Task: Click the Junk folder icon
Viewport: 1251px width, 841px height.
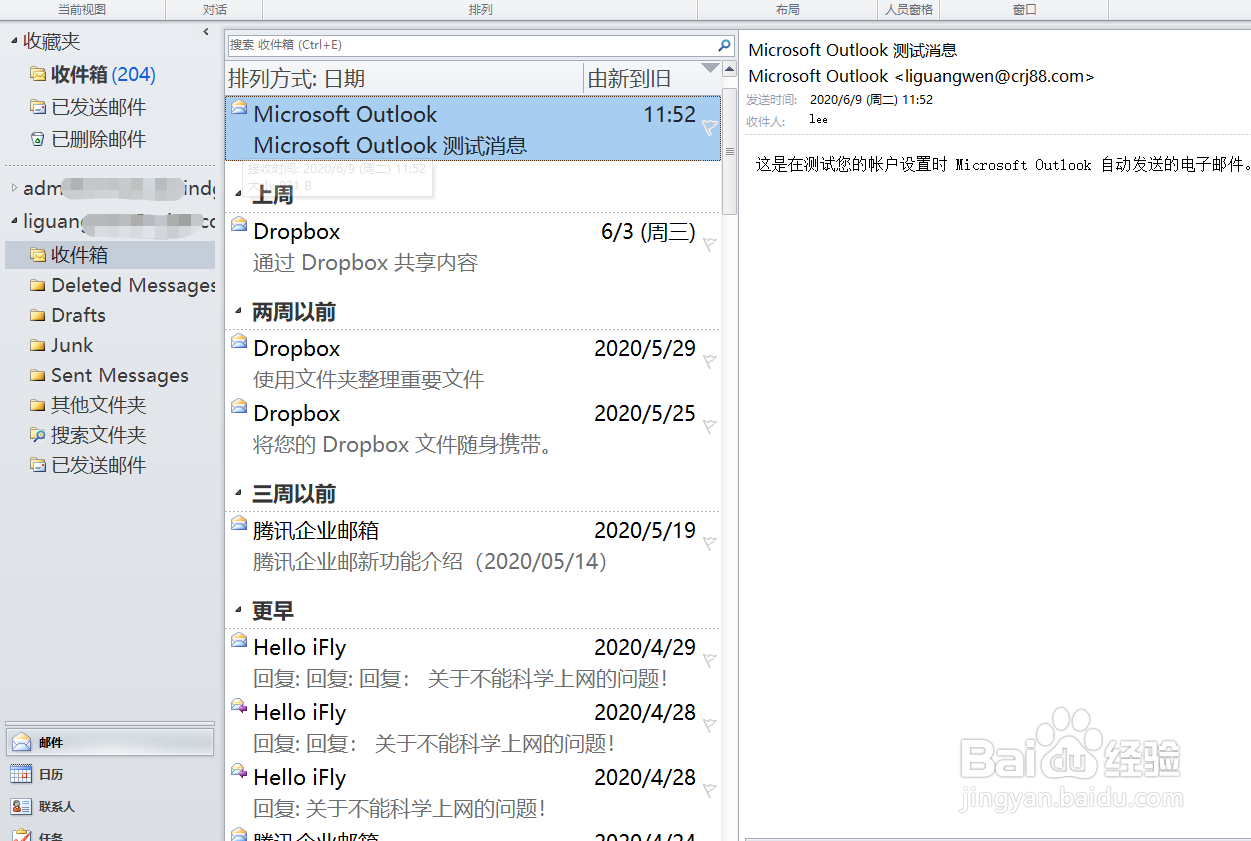Action: [38, 345]
